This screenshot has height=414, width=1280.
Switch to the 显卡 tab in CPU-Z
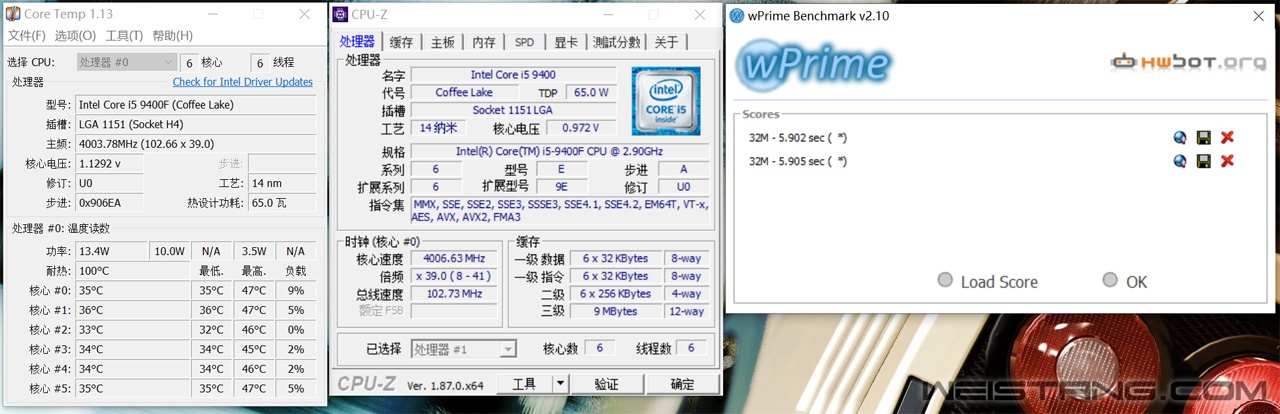point(566,42)
